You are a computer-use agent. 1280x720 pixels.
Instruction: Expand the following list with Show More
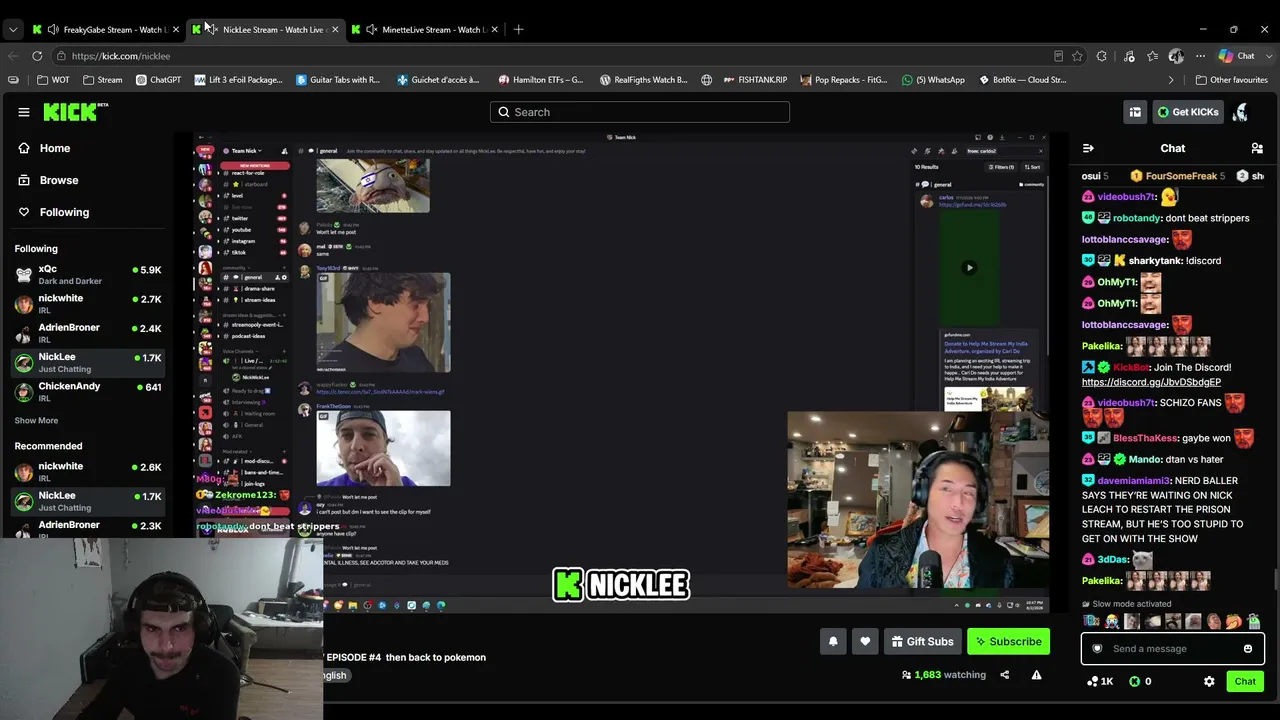pyautogui.click(x=36, y=421)
